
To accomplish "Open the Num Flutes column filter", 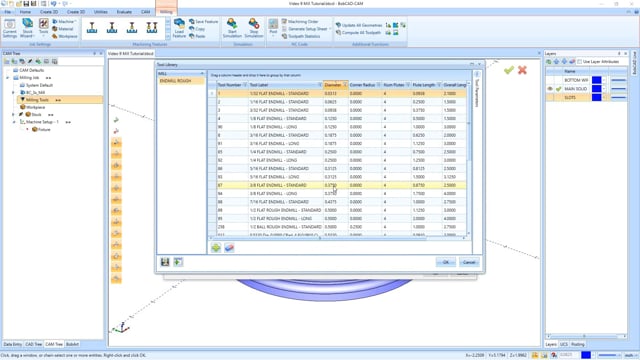I will click(x=408, y=84).
